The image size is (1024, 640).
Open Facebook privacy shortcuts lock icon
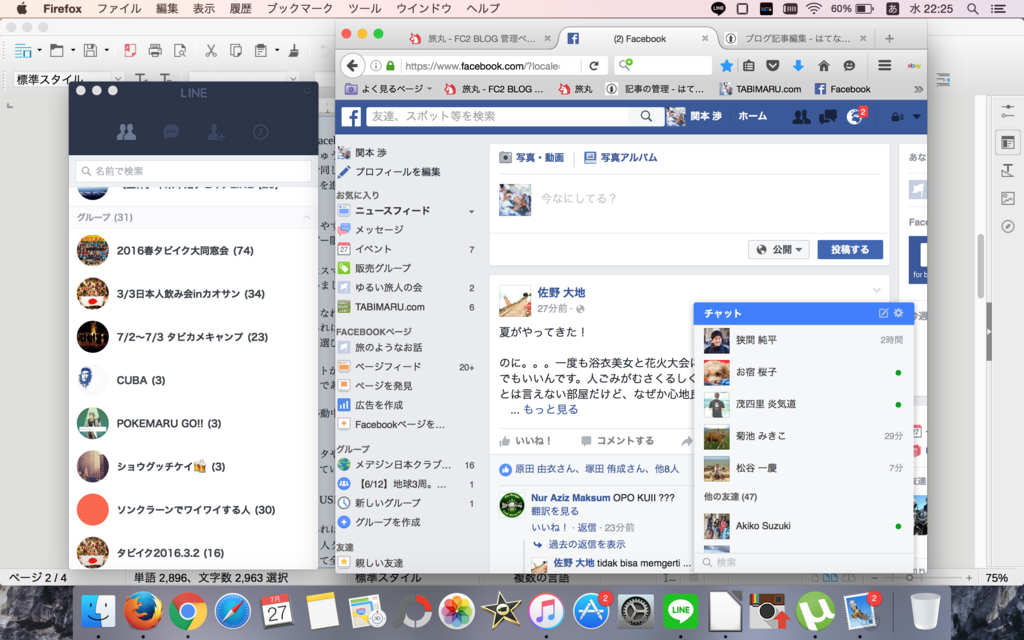[x=897, y=117]
